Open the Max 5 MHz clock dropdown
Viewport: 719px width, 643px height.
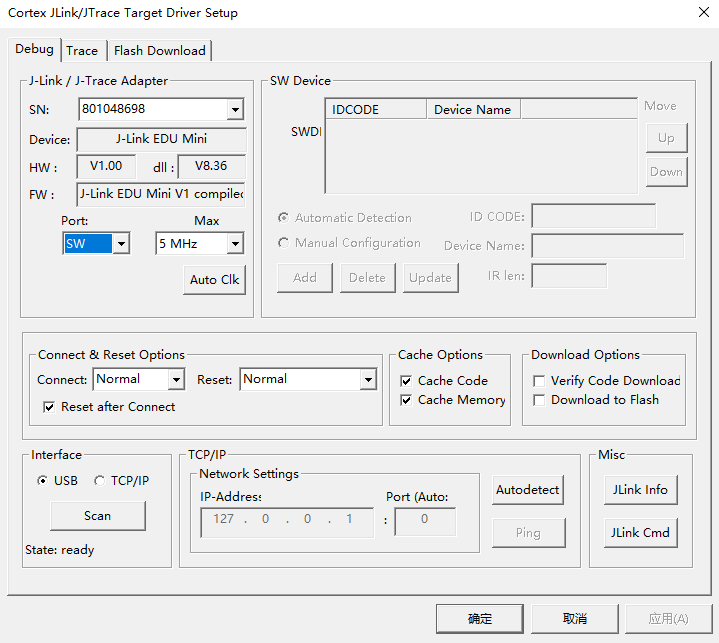click(x=235, y=244)
